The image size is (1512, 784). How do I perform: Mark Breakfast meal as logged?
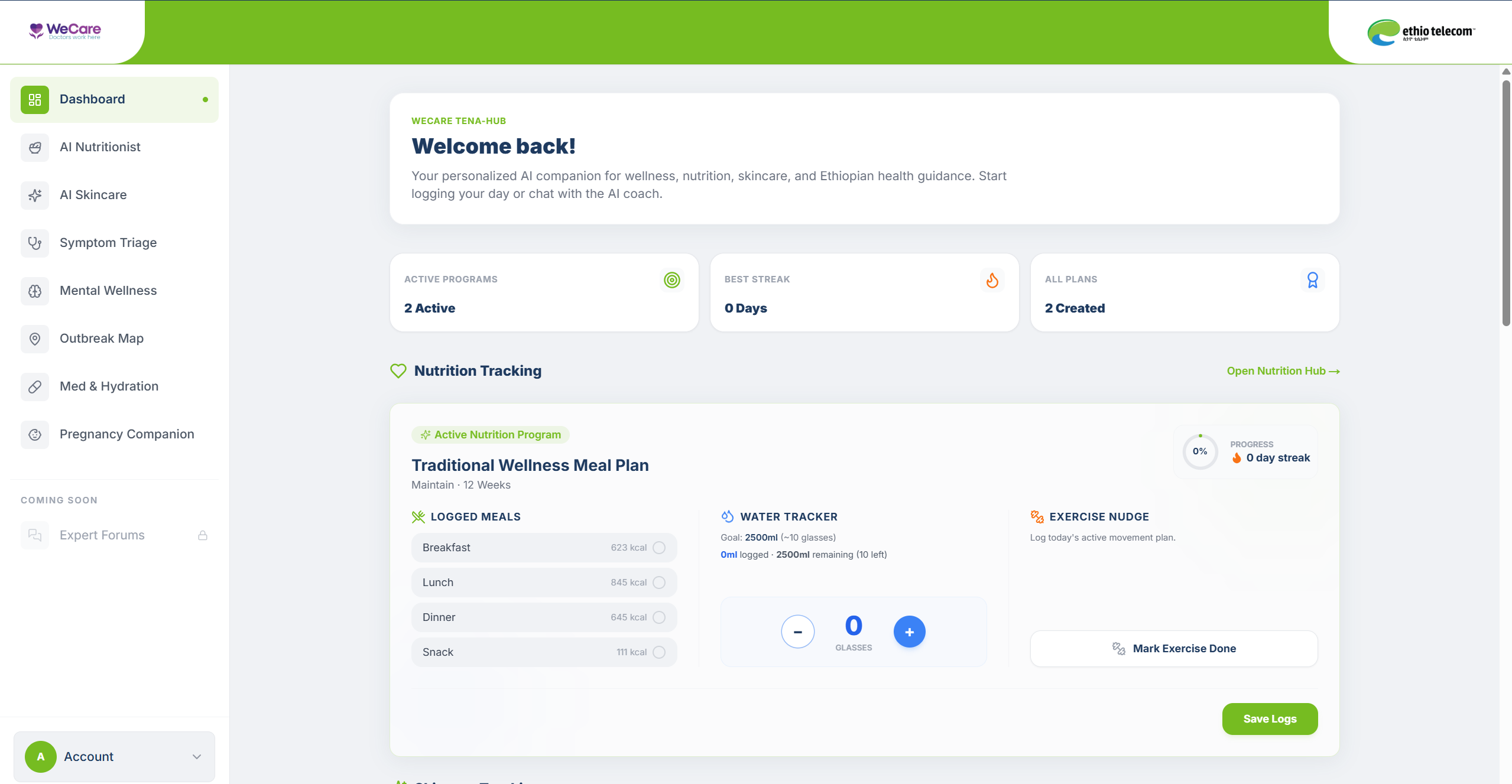[x=659, y=548]
